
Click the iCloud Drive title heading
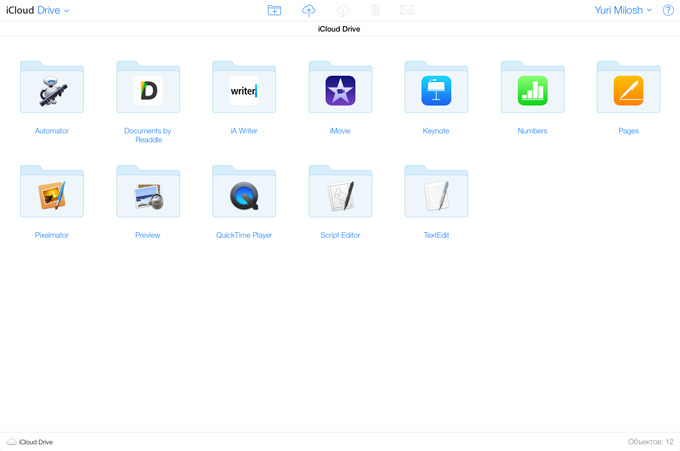click(x=339, y=29)
